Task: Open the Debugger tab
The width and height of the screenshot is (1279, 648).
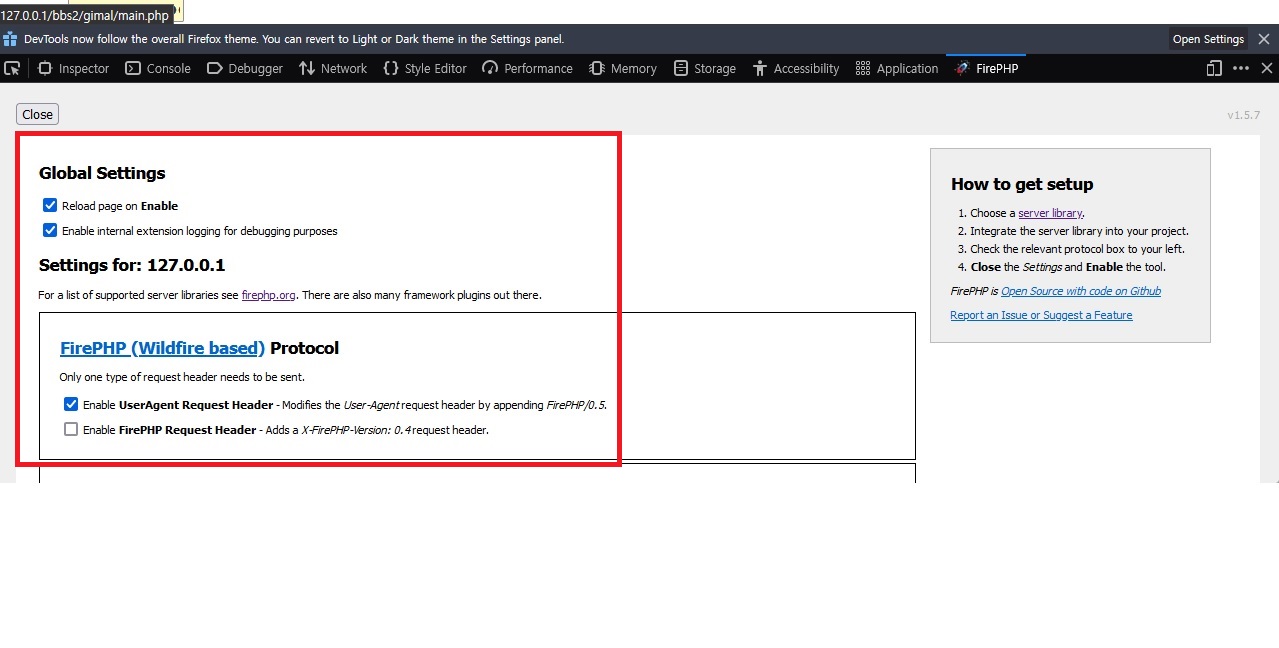Action: click(245, 68)
